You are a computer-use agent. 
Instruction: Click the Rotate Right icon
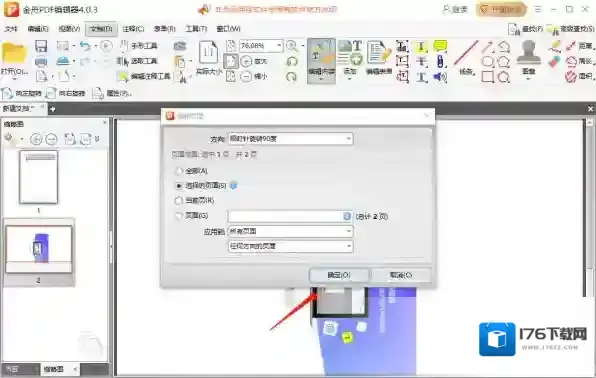[65, 93]
